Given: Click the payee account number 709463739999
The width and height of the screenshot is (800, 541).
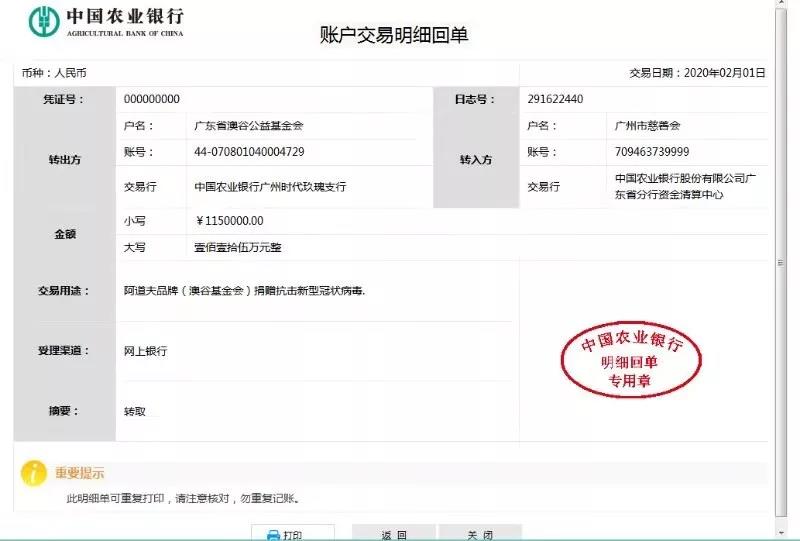Looking at the screenshot, I should point(652,152).
